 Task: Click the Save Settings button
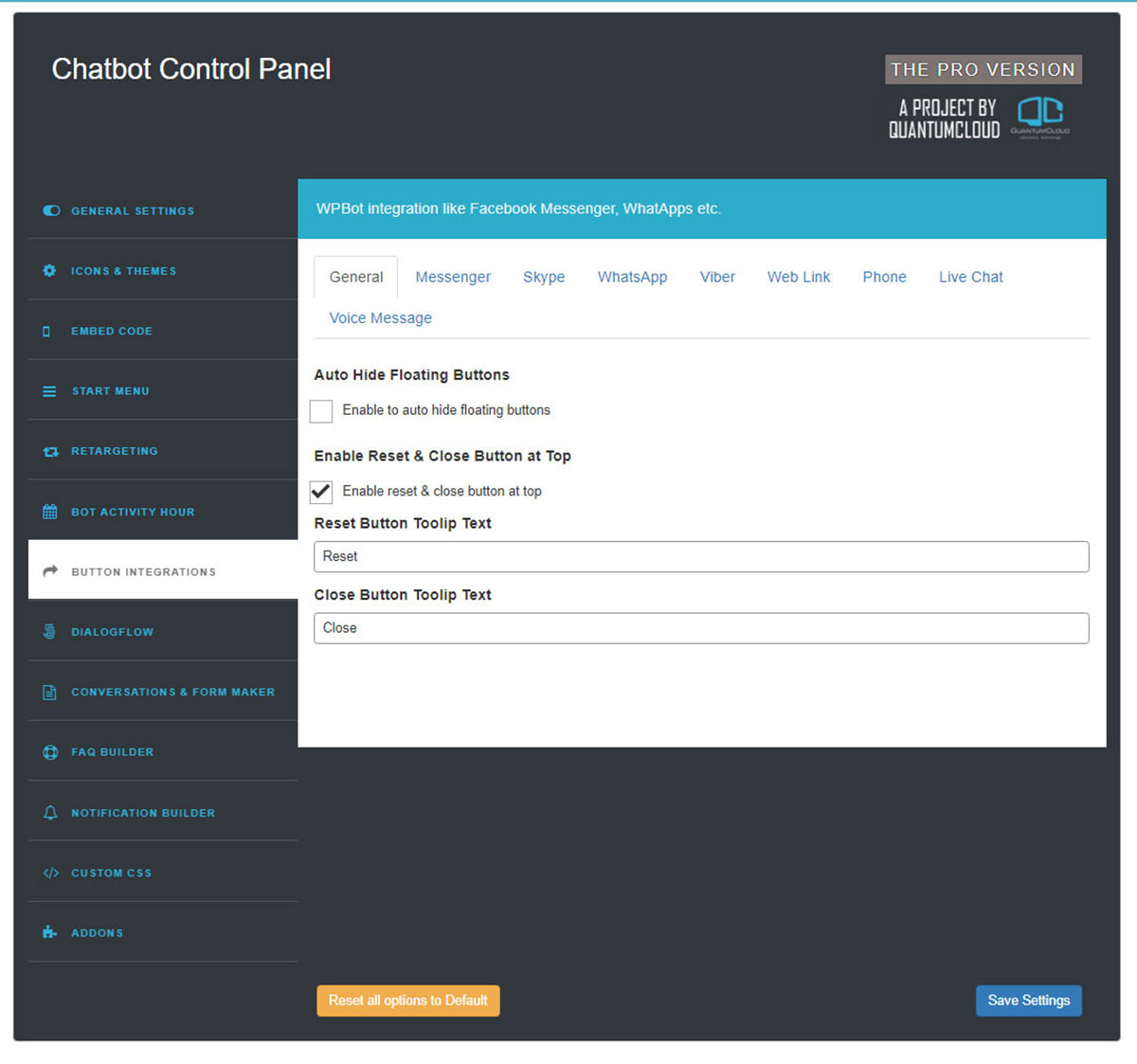[x=1029, y=1001]
